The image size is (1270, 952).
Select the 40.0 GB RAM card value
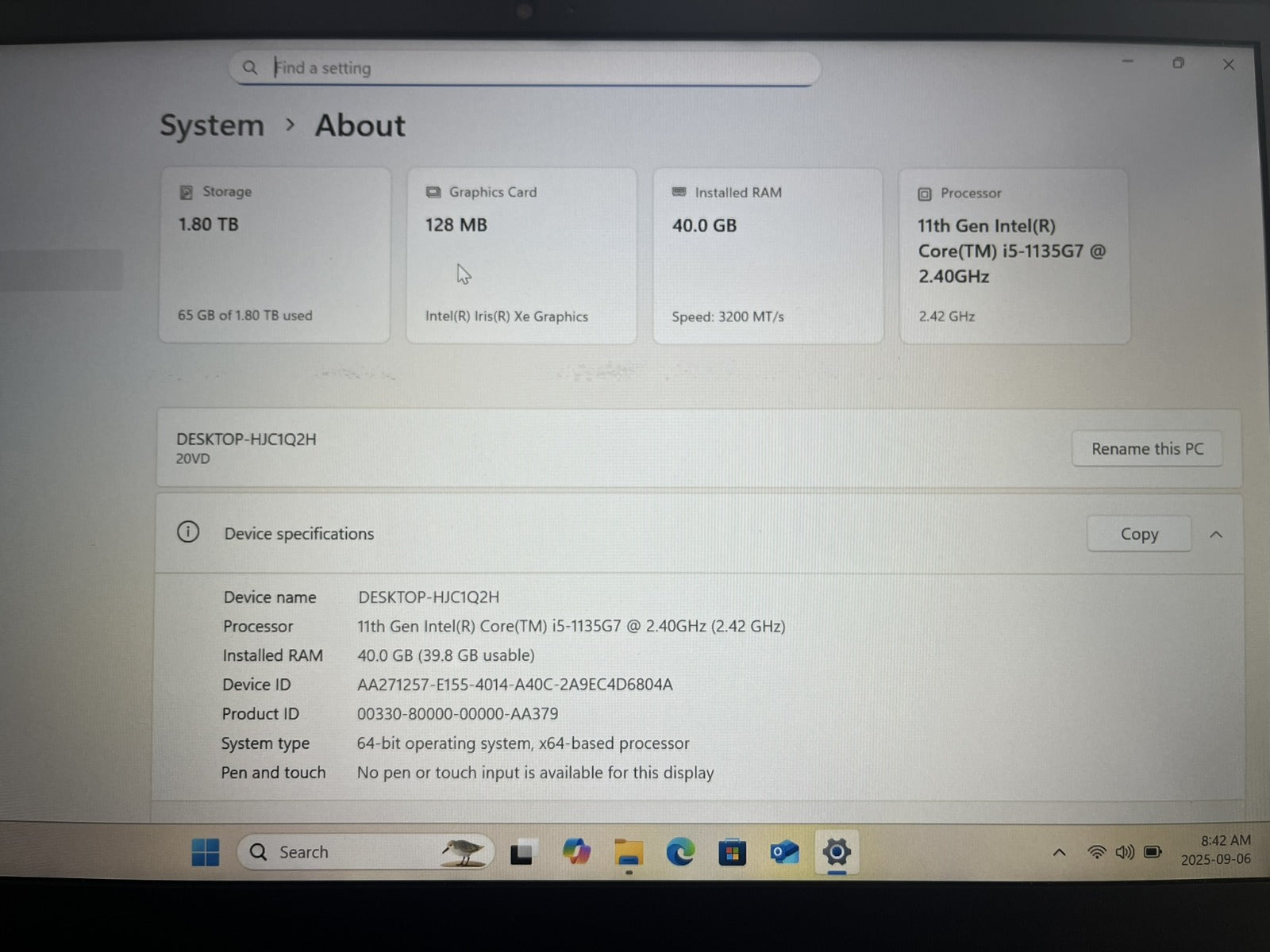704,225
